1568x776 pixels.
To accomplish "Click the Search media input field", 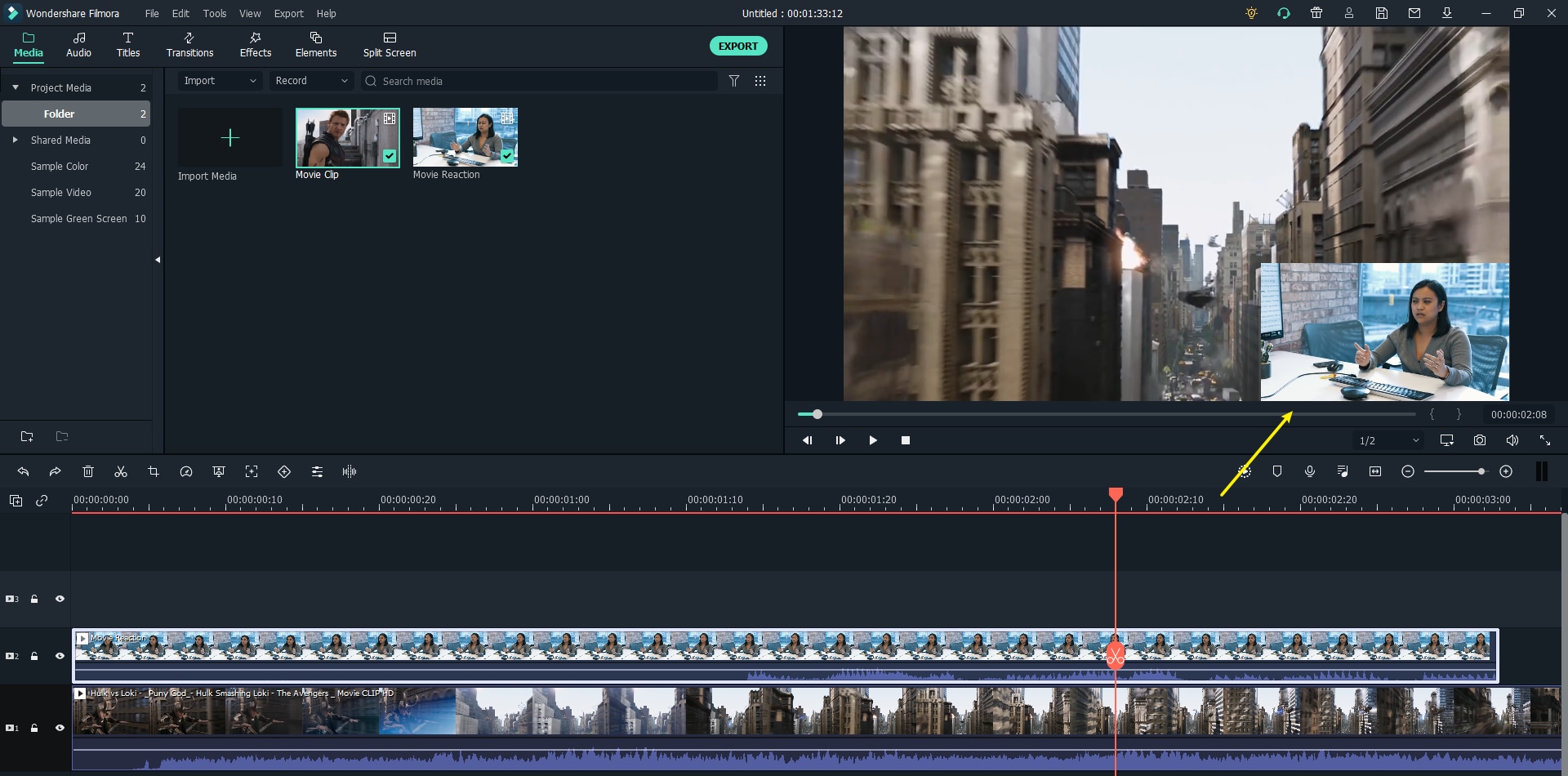I will (539, 81).
